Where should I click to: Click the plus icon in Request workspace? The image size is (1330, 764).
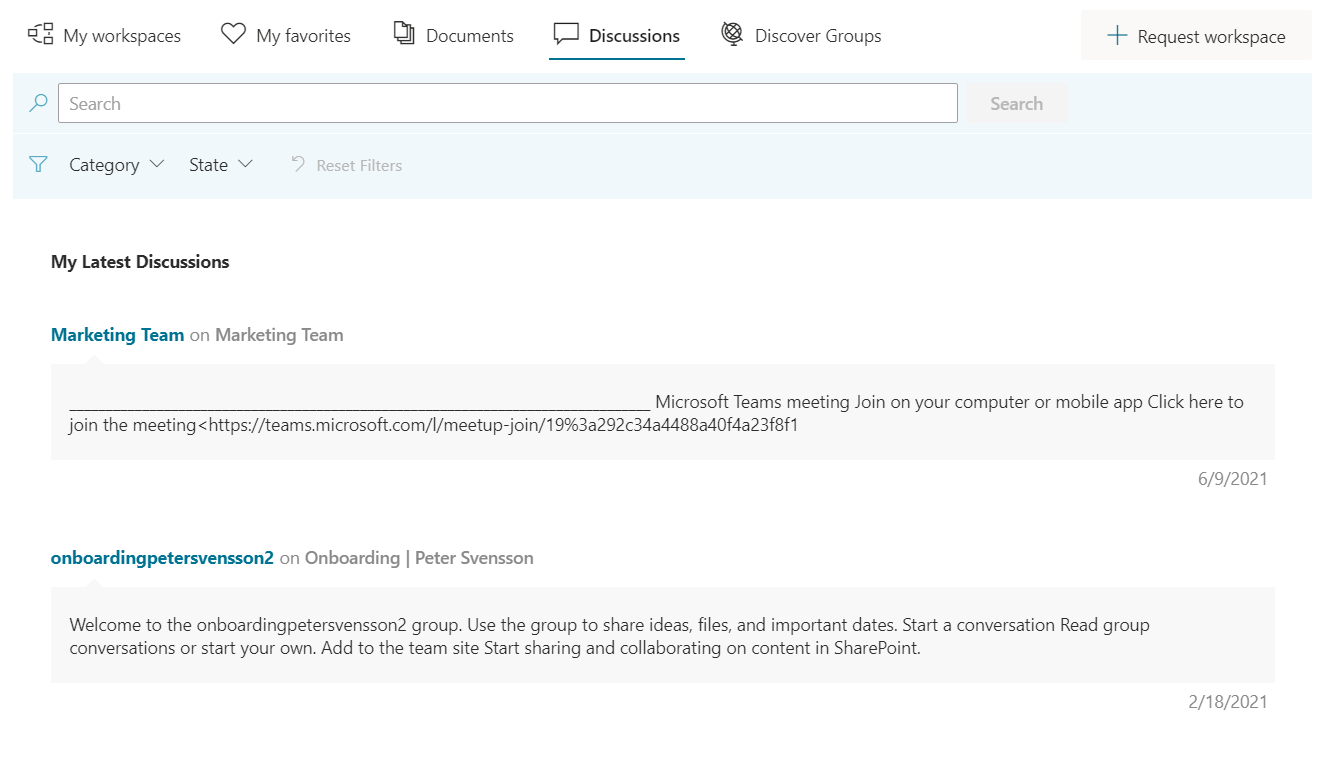coord(1117,36)
